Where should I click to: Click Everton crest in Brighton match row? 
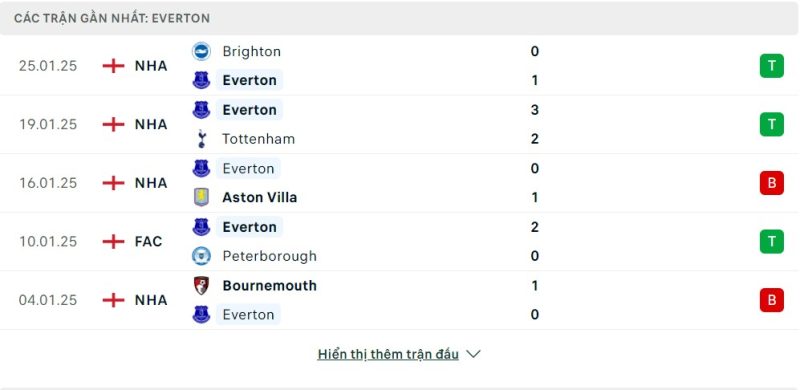(201, 80)
